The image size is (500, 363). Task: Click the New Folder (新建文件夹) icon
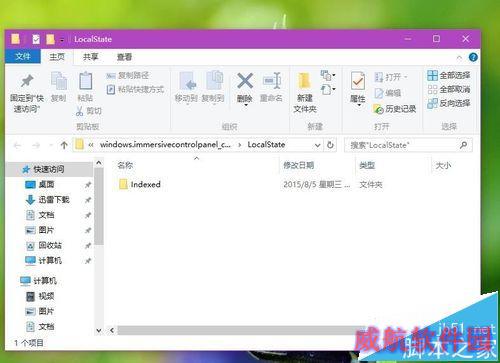[304, 81]
